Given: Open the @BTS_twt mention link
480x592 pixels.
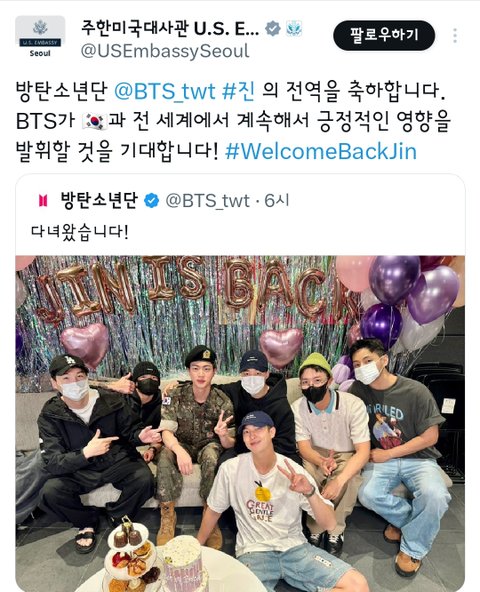Looking at the screenshot, I should click(164, 92).
